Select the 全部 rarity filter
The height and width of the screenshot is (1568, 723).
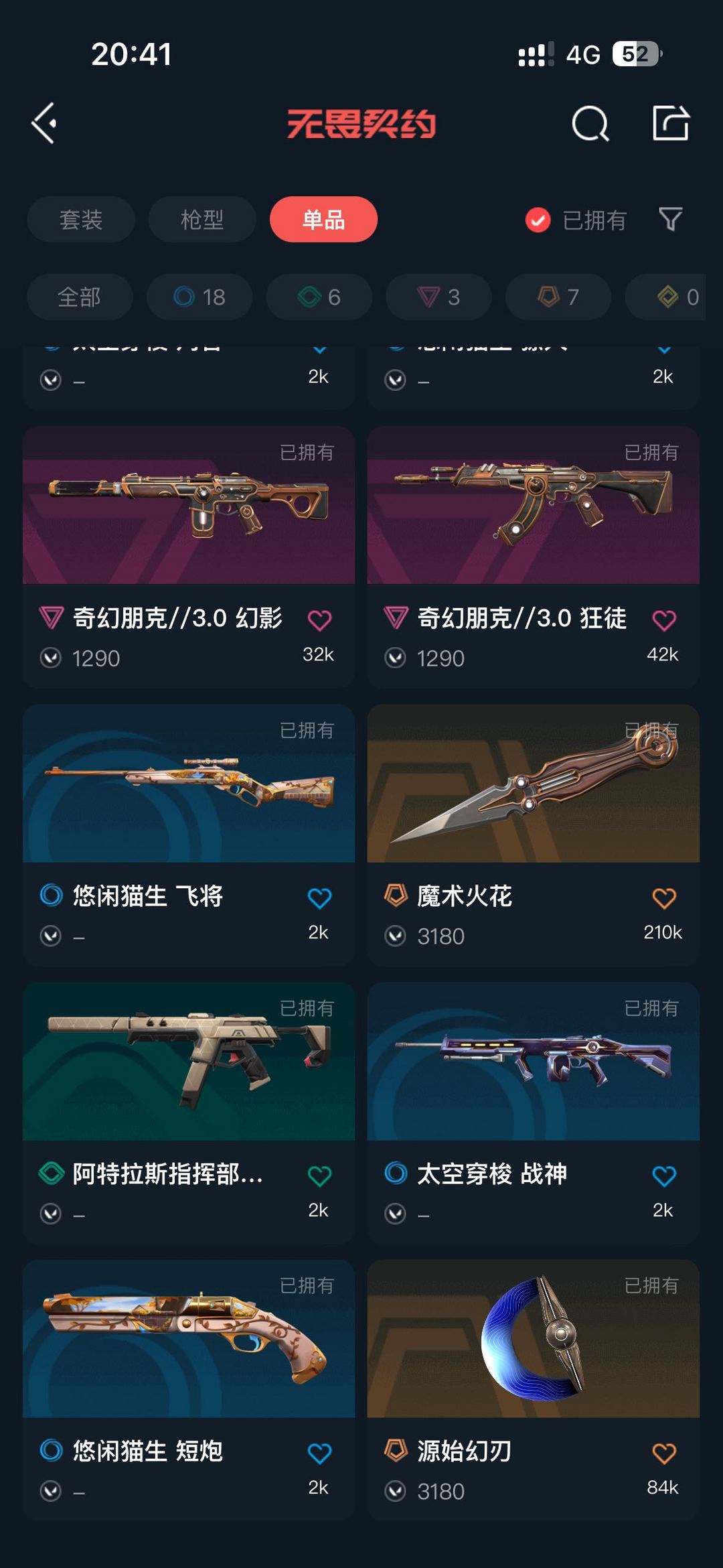point(80,297)
